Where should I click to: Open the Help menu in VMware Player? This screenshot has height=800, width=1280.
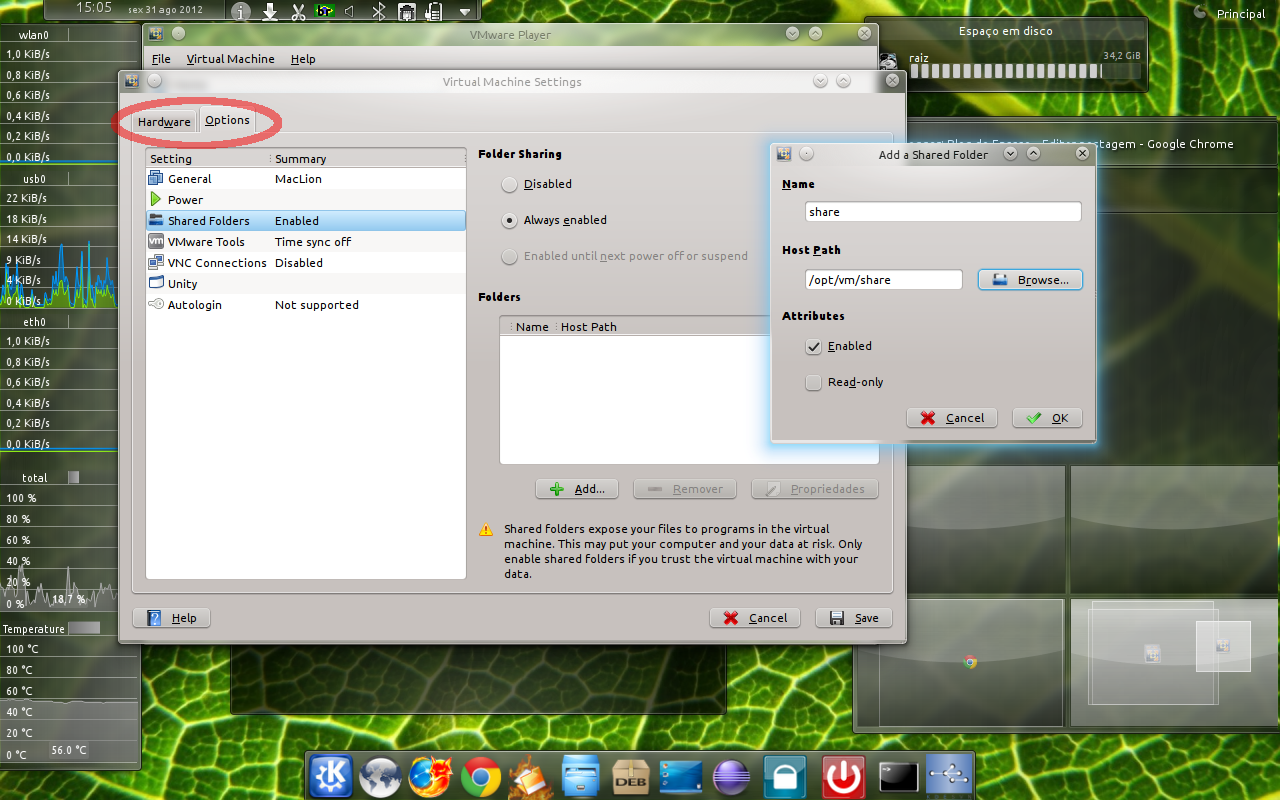303,59
